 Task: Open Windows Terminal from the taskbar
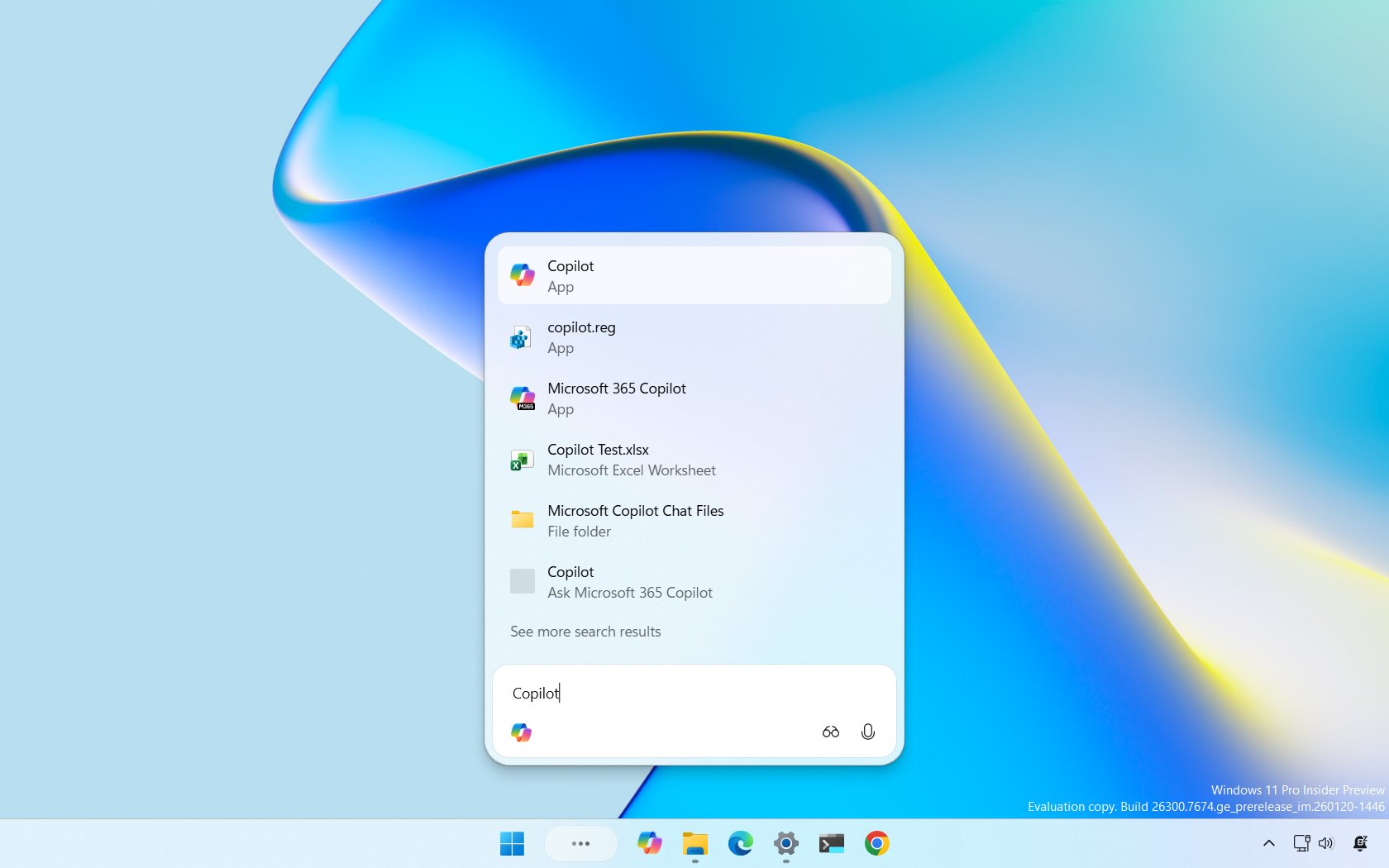tap(831, 843)
